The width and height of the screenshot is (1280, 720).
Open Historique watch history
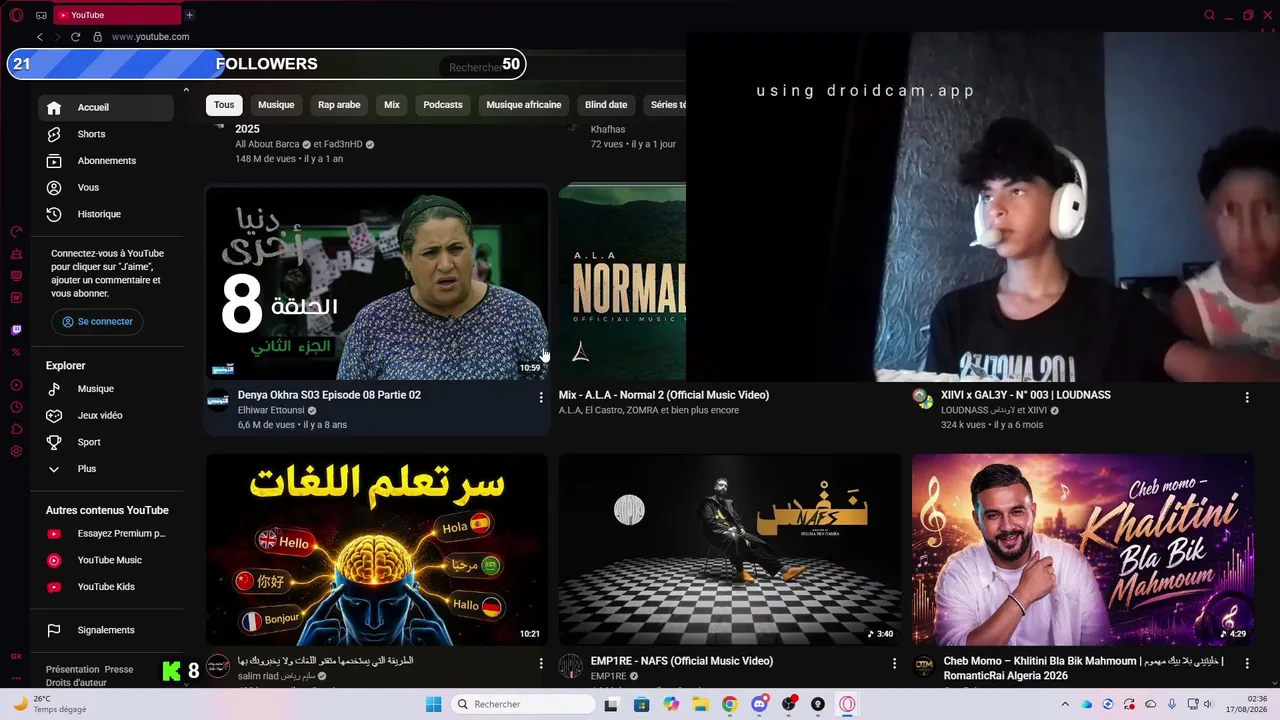(106, 214)
